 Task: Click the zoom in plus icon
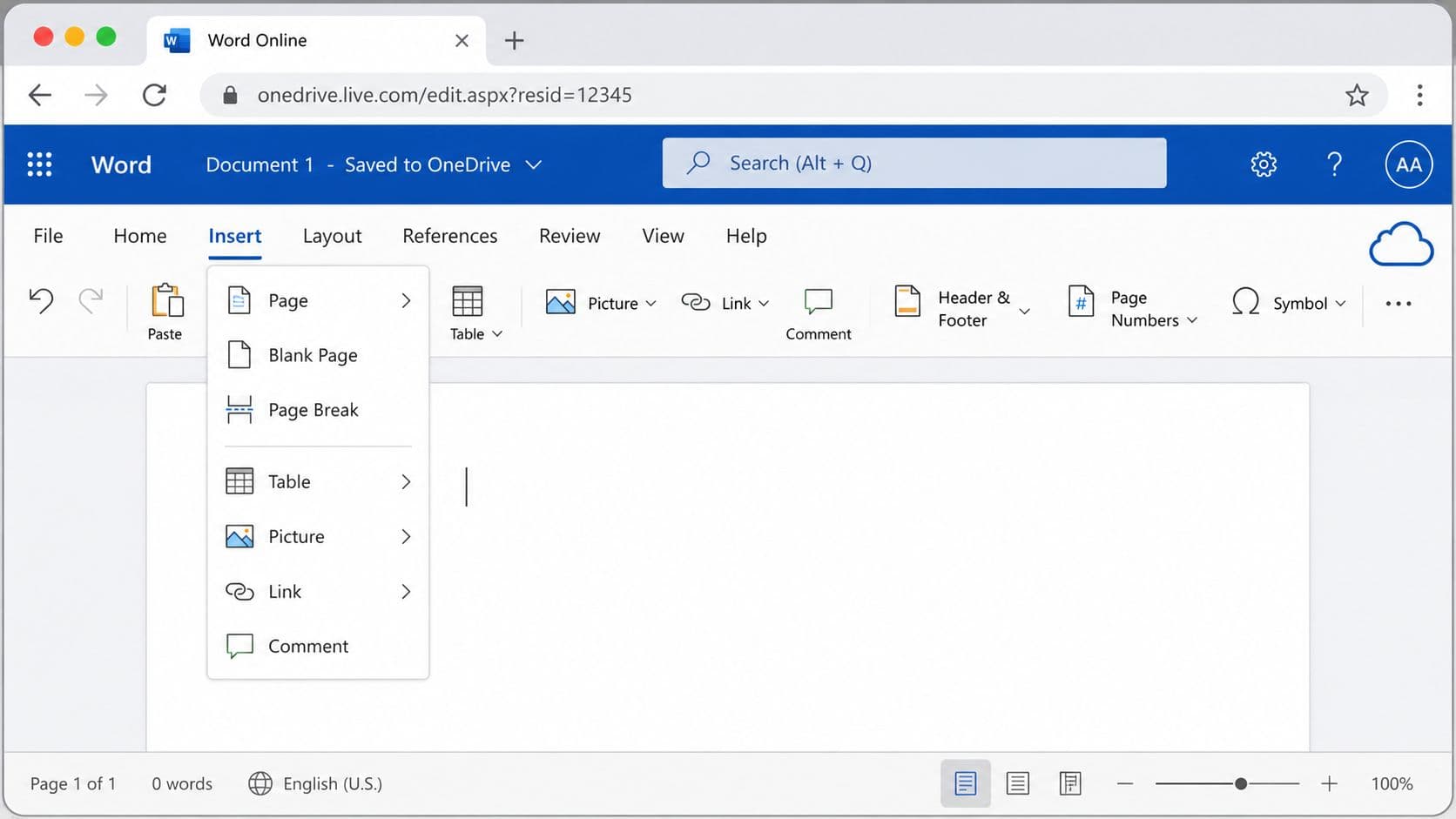tap(1329, 784)
